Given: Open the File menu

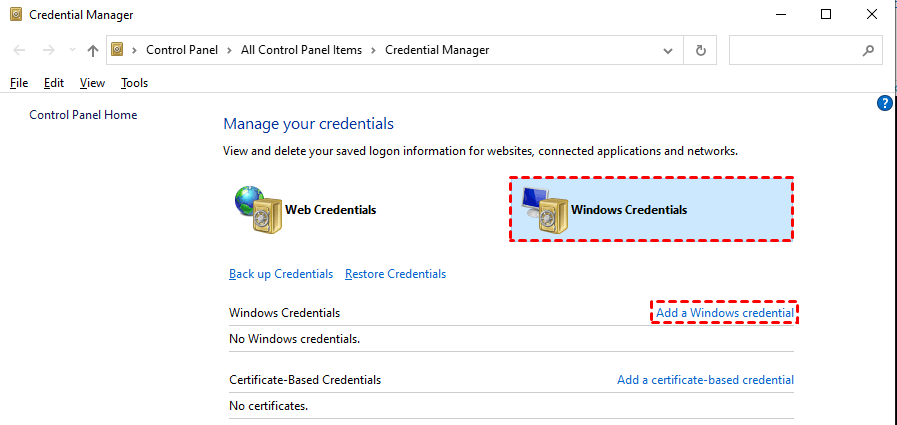Looking at the screenshot, I should point(19,83).
